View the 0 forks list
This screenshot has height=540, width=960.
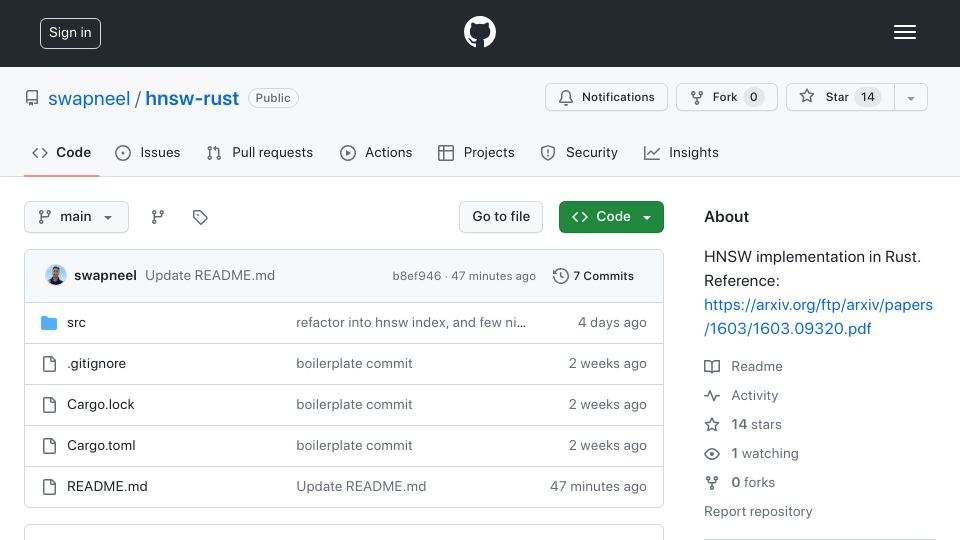click(x=740, y=482)
